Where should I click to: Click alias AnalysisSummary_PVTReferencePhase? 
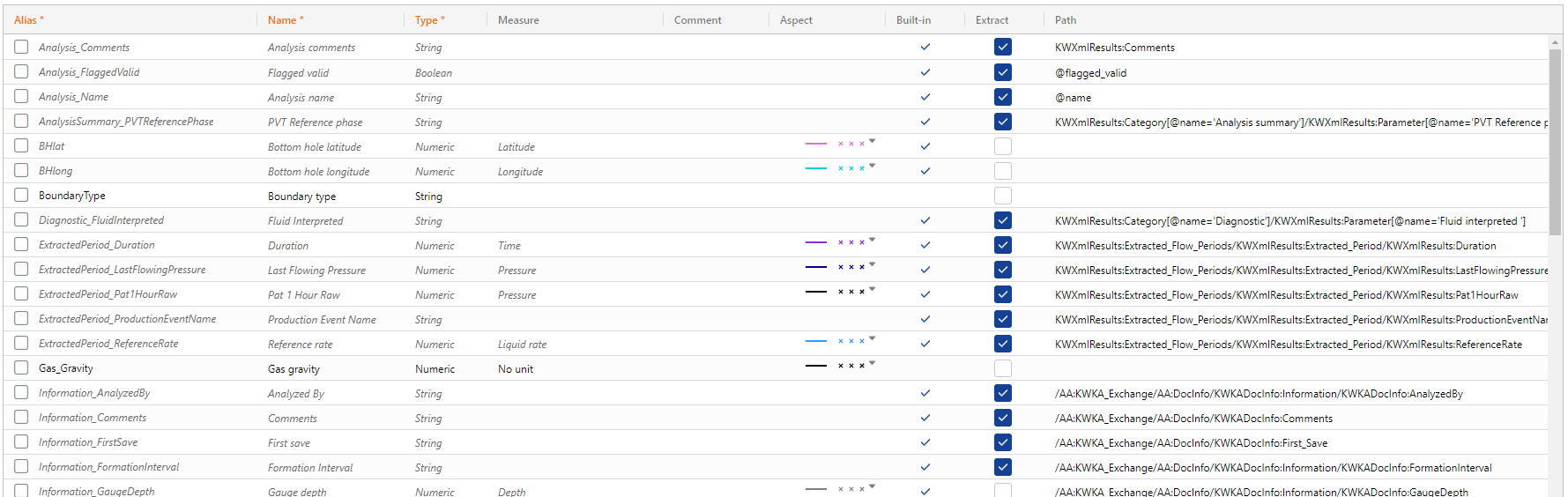coord(126,122)
